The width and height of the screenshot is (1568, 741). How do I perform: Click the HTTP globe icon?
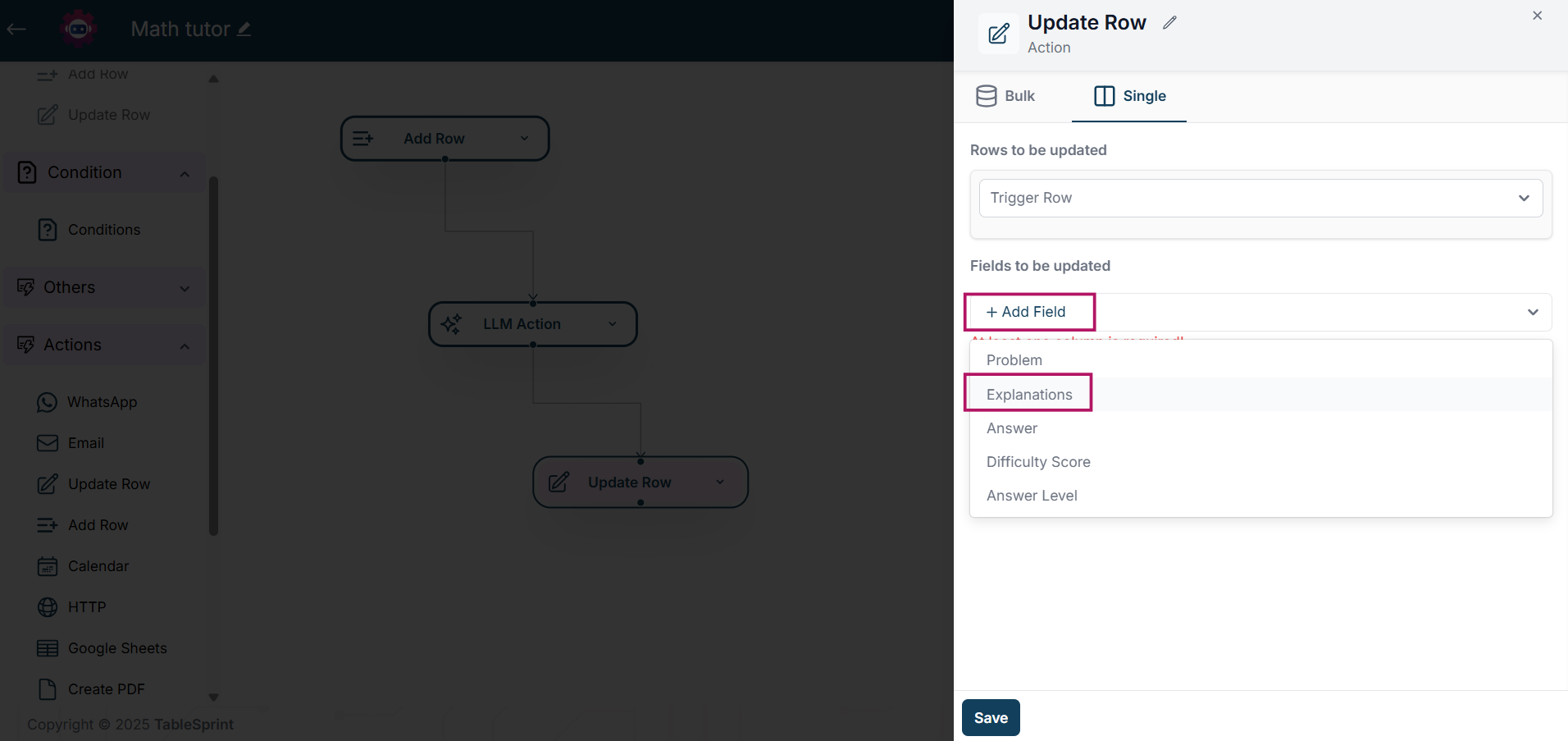click(x=48, y=607)
